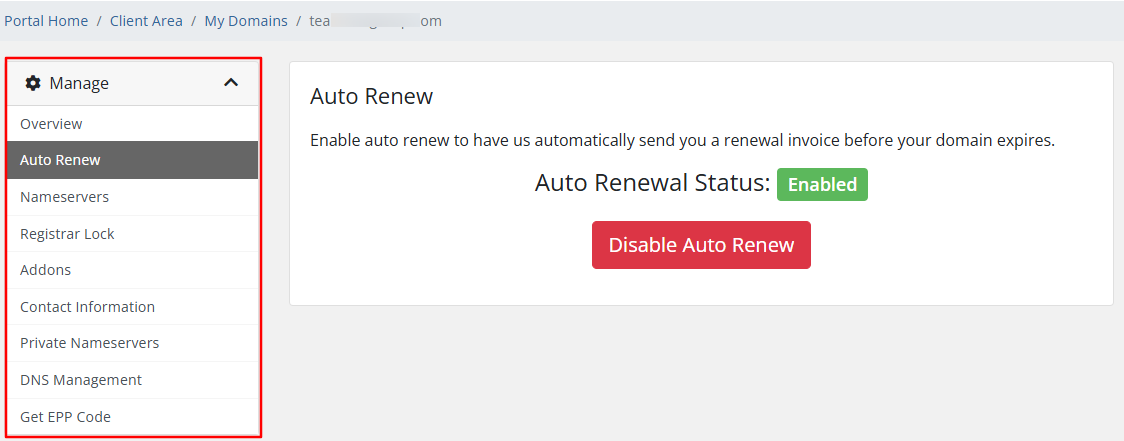1124x441 pixels.
Task: Click the Manage panel header
Action: (x=79, y=83)
